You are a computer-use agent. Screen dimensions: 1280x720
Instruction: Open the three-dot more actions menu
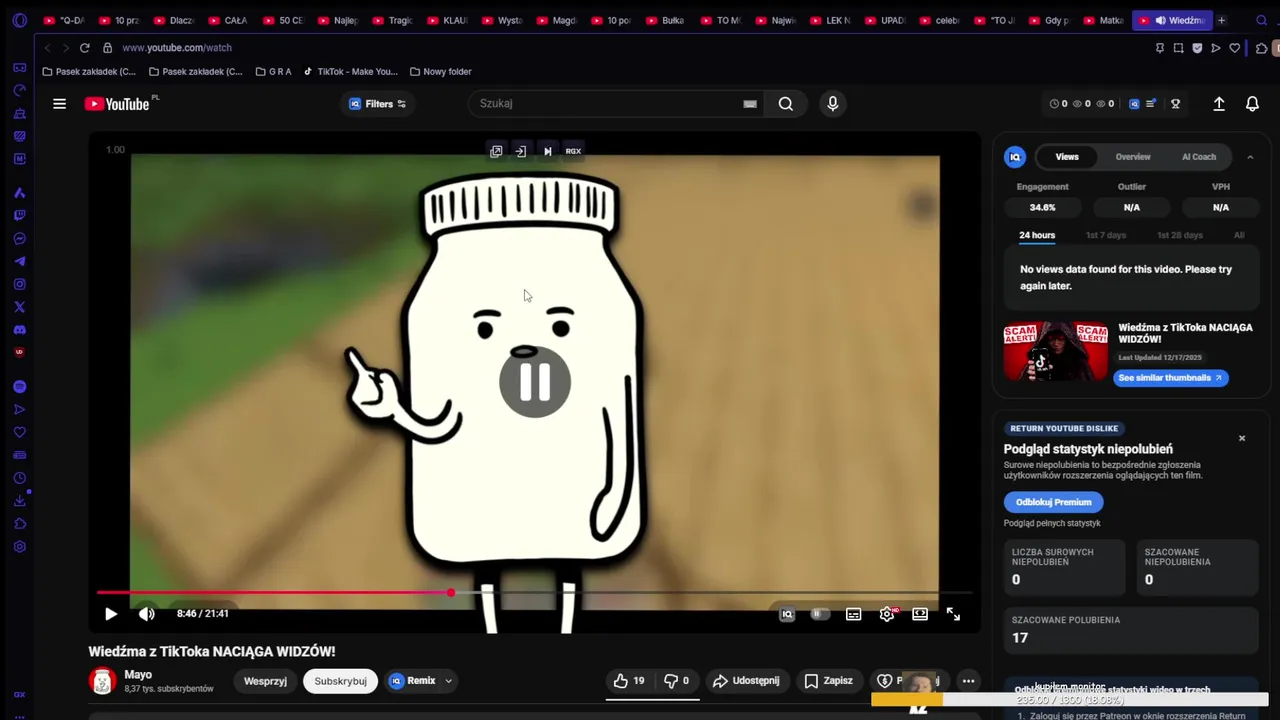click(x=968, y=681)
